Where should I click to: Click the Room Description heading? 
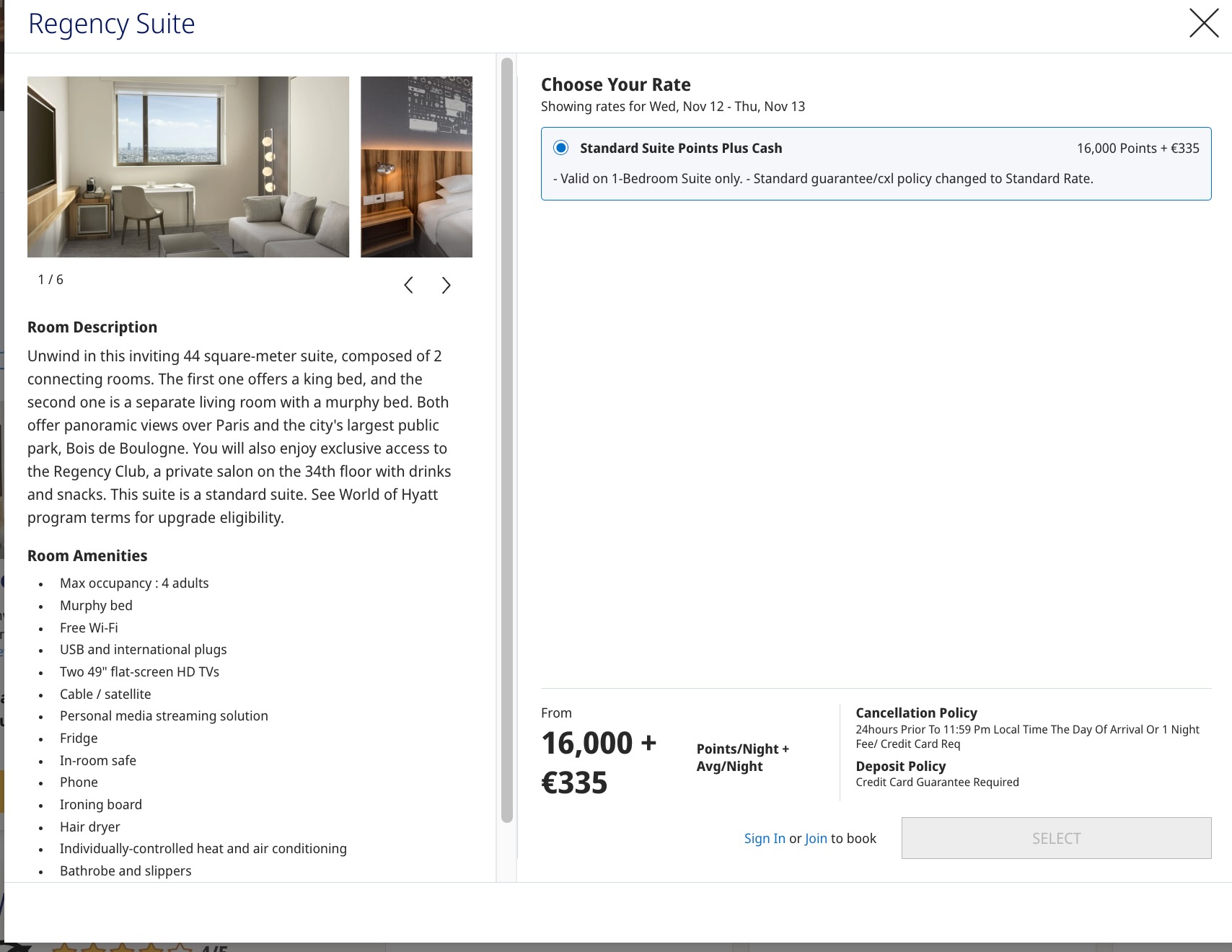click(92, 327)
